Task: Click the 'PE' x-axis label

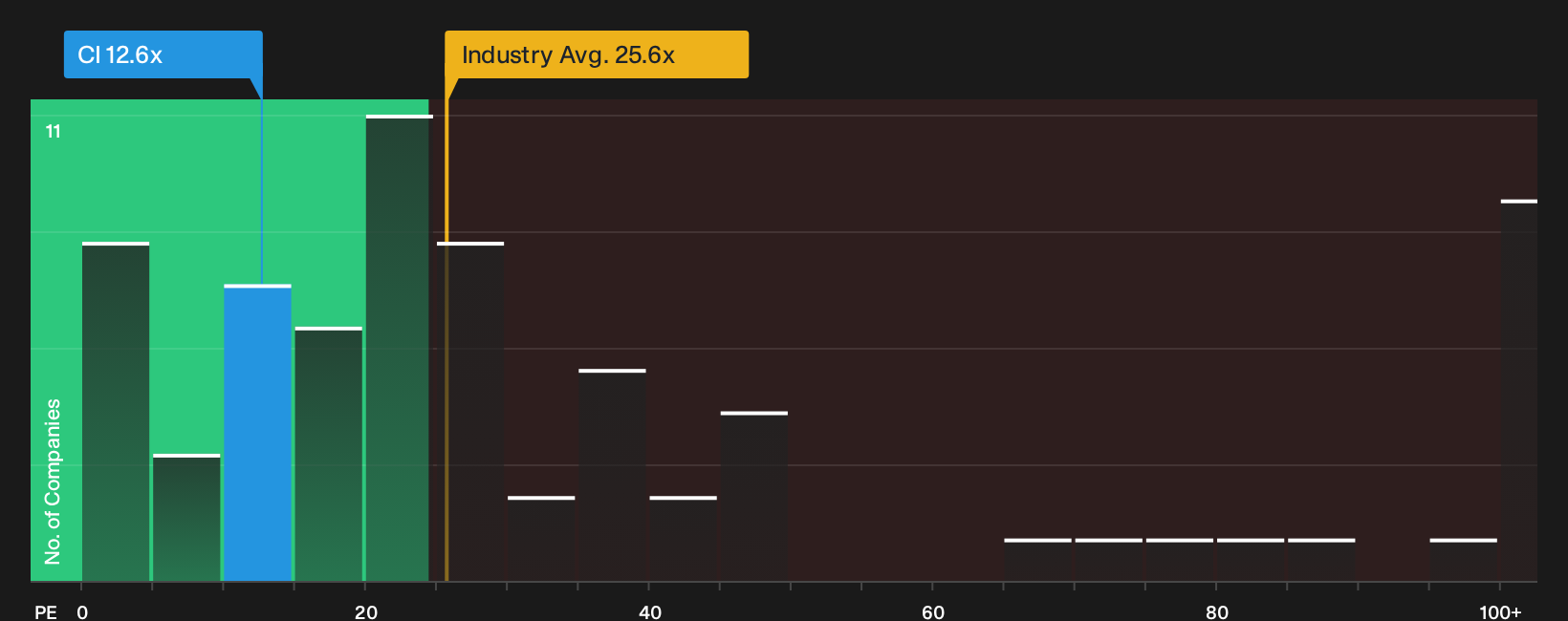Action: click(x=46, y=612)
